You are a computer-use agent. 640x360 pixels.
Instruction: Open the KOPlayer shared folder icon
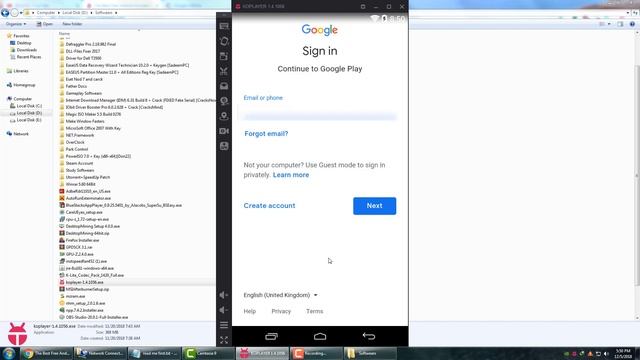coord(224,86)
